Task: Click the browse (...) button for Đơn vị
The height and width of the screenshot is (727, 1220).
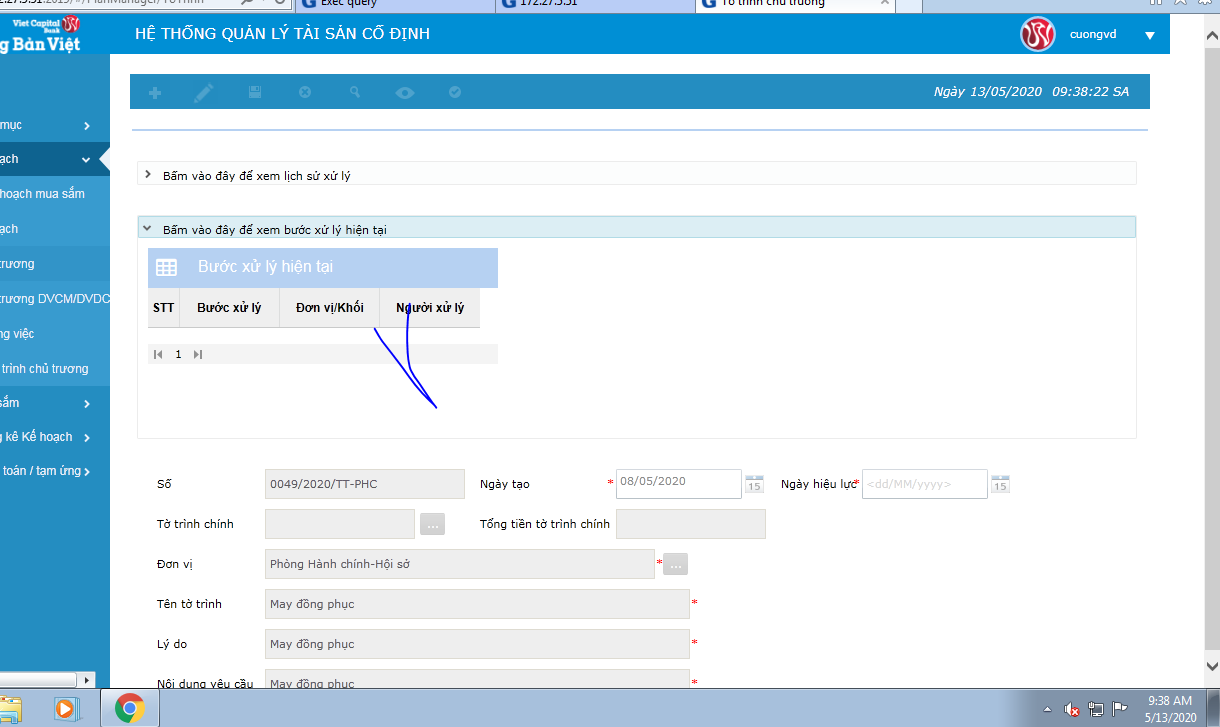Action: point(675,564)
